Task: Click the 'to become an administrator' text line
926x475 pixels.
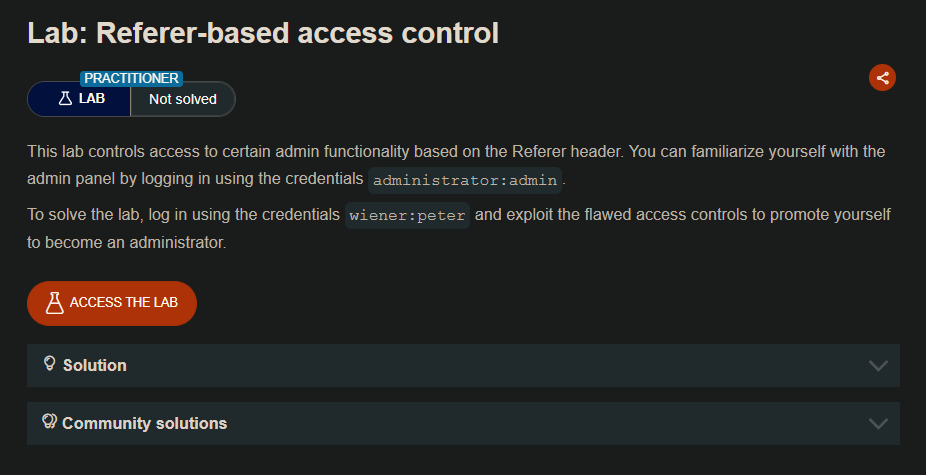Action: [126, 243]
